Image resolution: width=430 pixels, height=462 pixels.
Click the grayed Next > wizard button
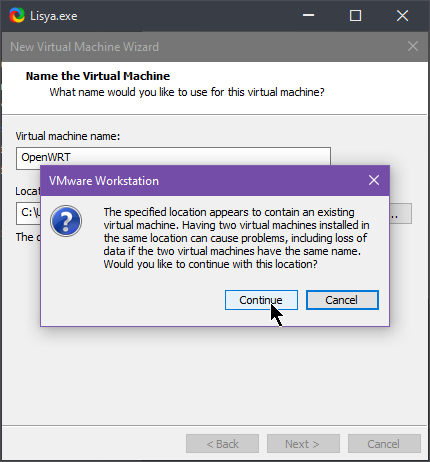(303, 444)
